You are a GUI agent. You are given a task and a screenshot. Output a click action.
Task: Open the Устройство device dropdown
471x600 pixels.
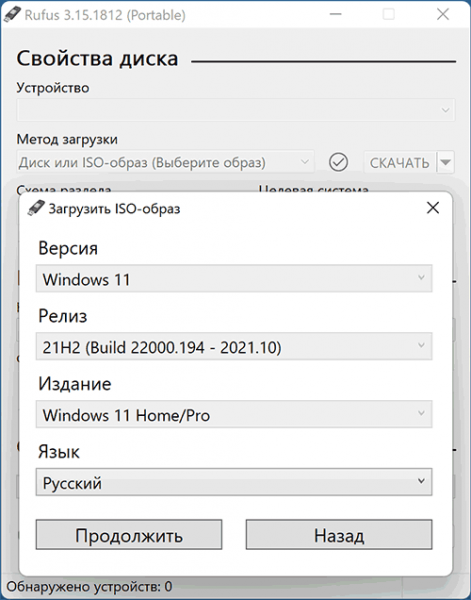tap(236, 110)
